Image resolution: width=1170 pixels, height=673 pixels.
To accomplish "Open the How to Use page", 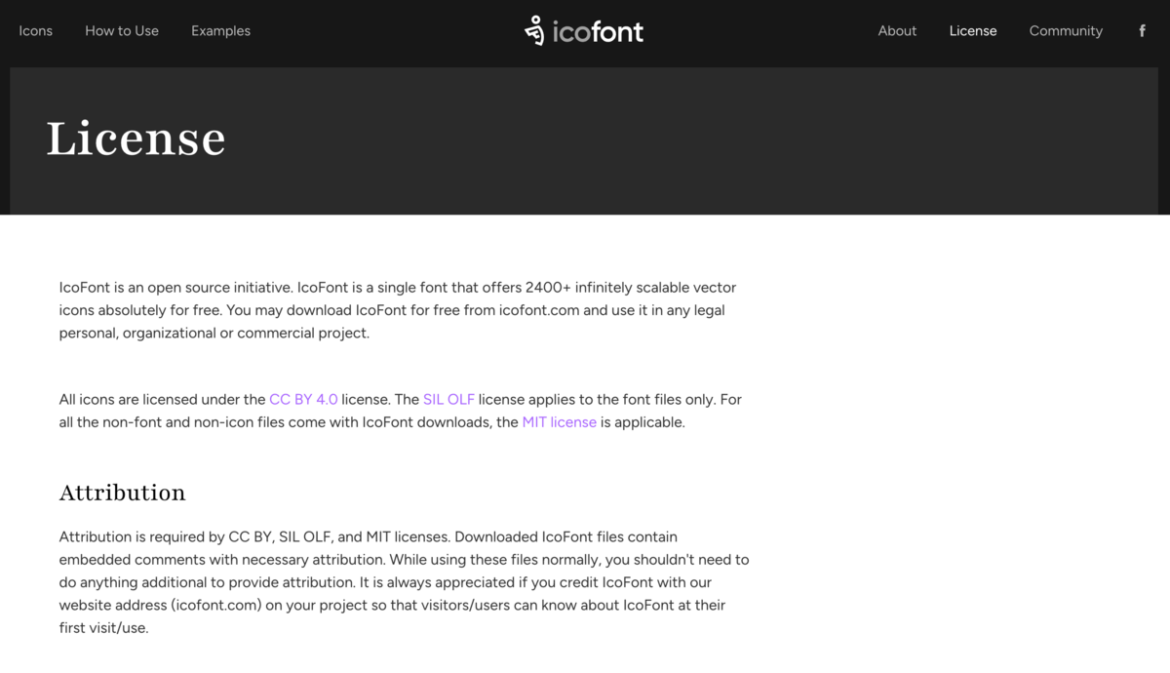I will tap(121, 31).
